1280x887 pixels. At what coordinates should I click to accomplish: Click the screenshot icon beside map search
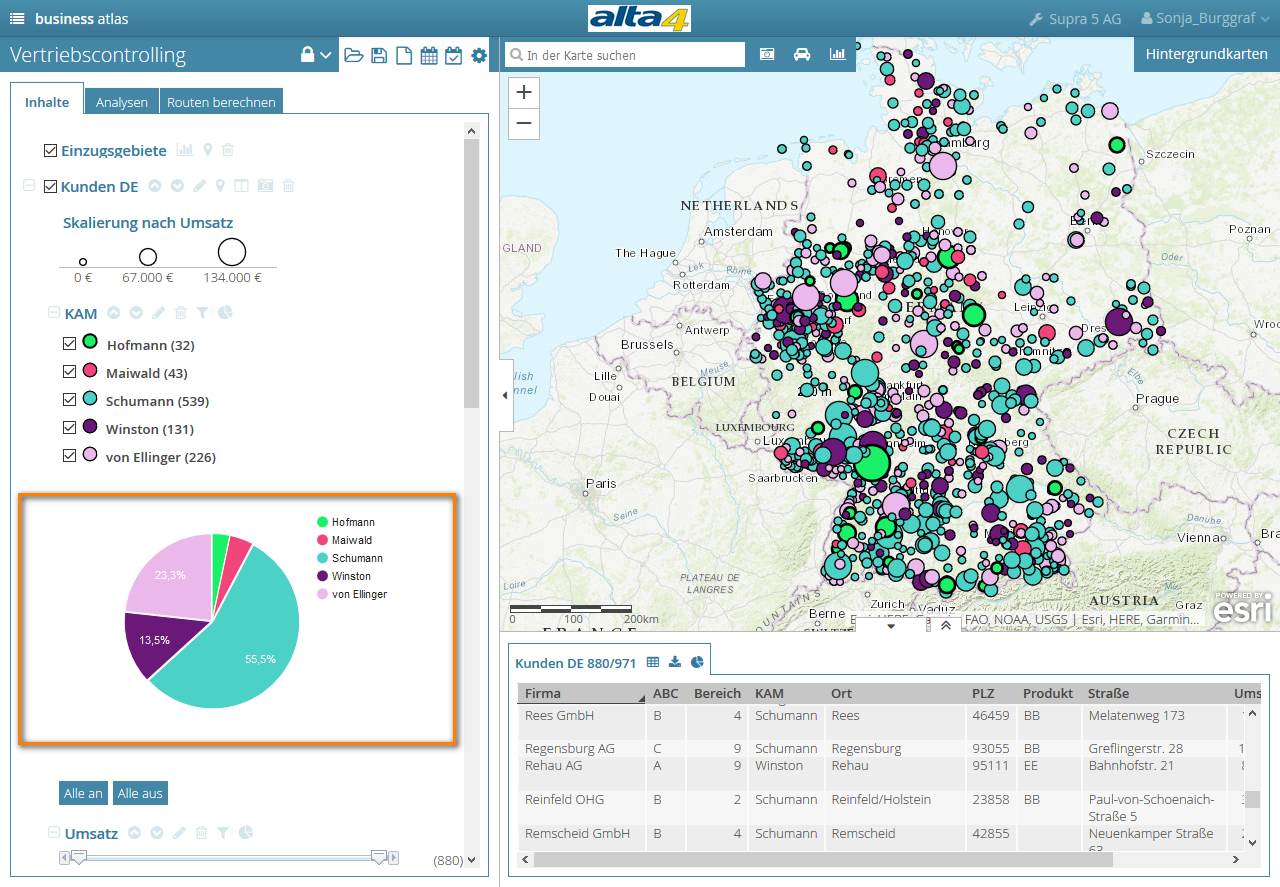[x=767, y=54]
